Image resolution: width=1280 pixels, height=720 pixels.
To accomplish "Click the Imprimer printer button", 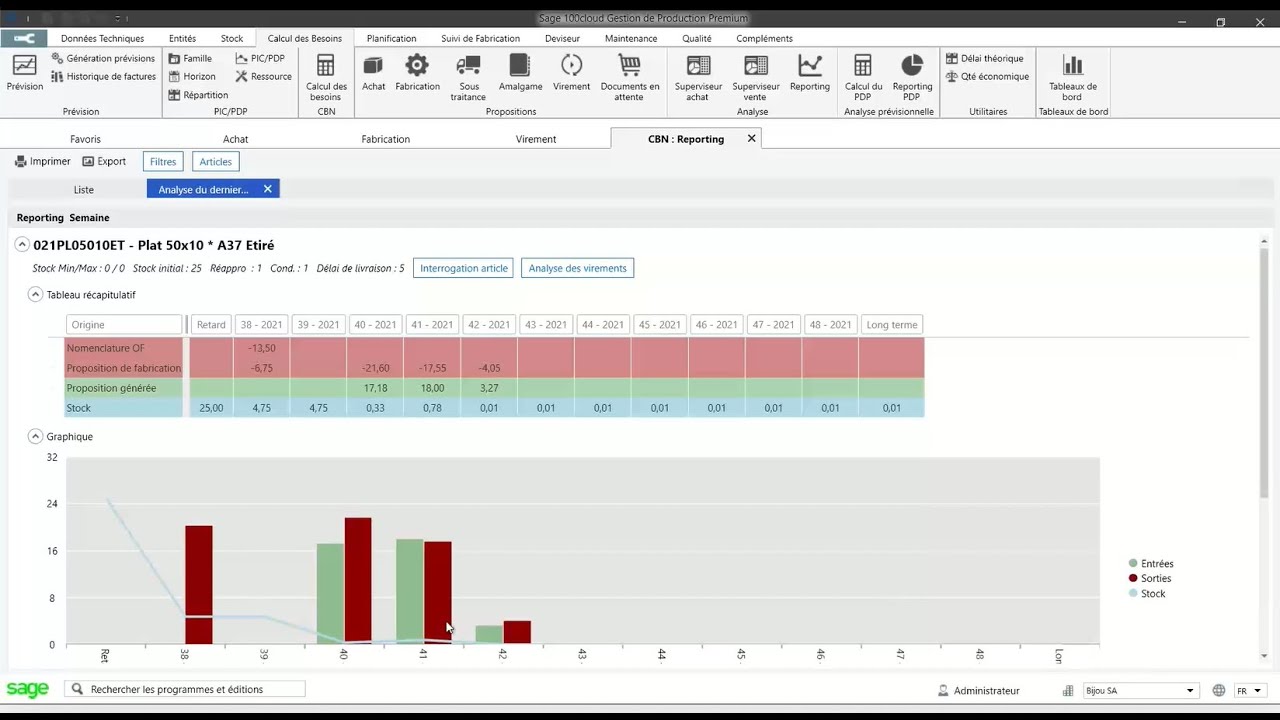I will point(43,161).
